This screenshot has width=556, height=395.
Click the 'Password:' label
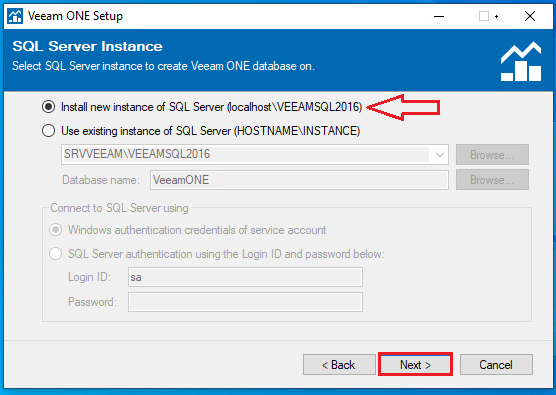(92, 302)
